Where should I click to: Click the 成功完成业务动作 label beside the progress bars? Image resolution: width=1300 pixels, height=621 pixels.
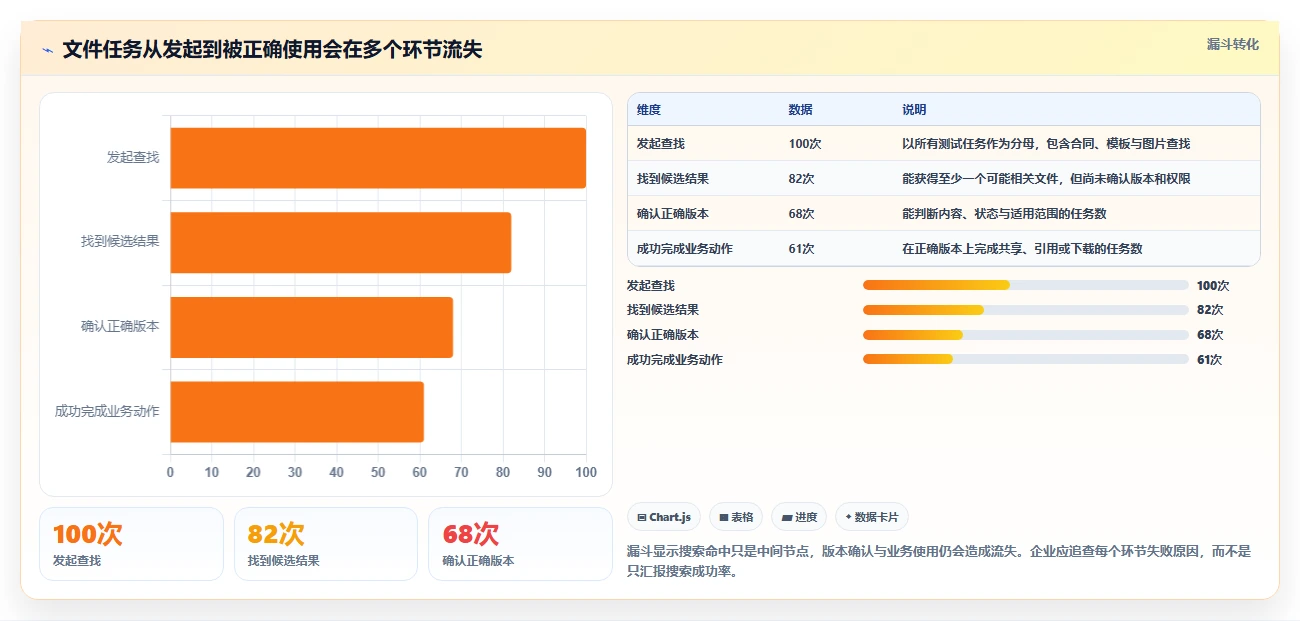tap(675, 360)
